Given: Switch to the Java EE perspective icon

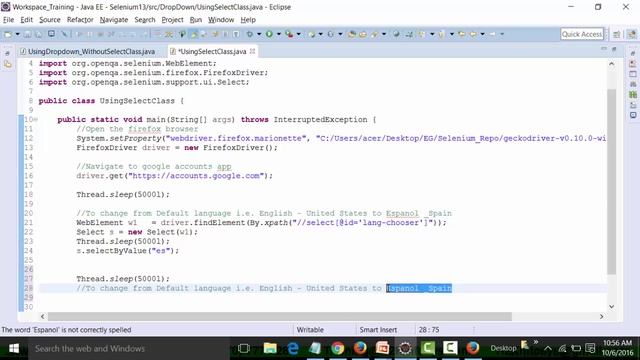Looking at the screenshot, I should pyautogui.click(x=631, y=34).
